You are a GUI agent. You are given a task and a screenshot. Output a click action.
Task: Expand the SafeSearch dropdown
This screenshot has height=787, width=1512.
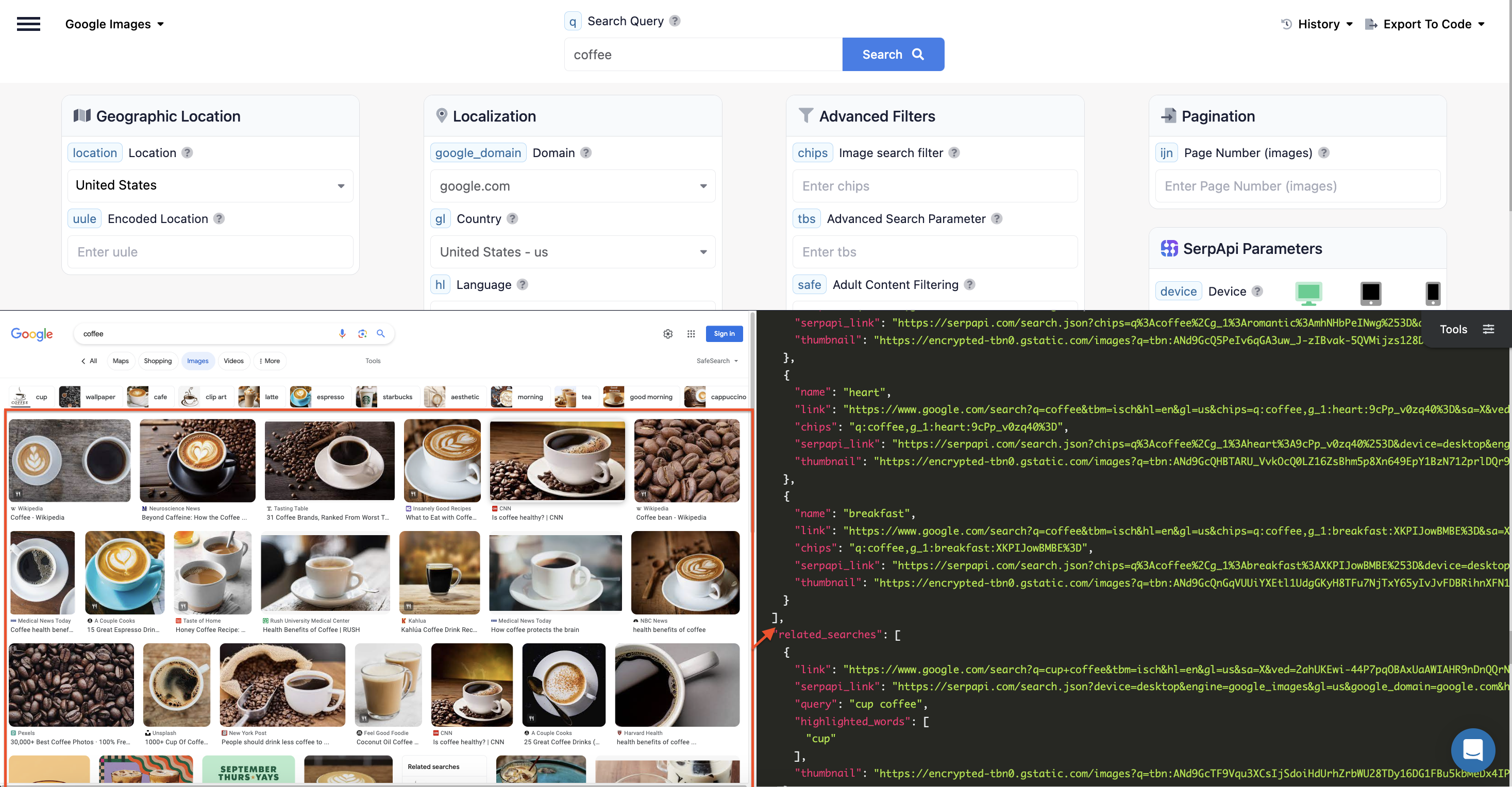pyautogui.click(x=716, y=361)
